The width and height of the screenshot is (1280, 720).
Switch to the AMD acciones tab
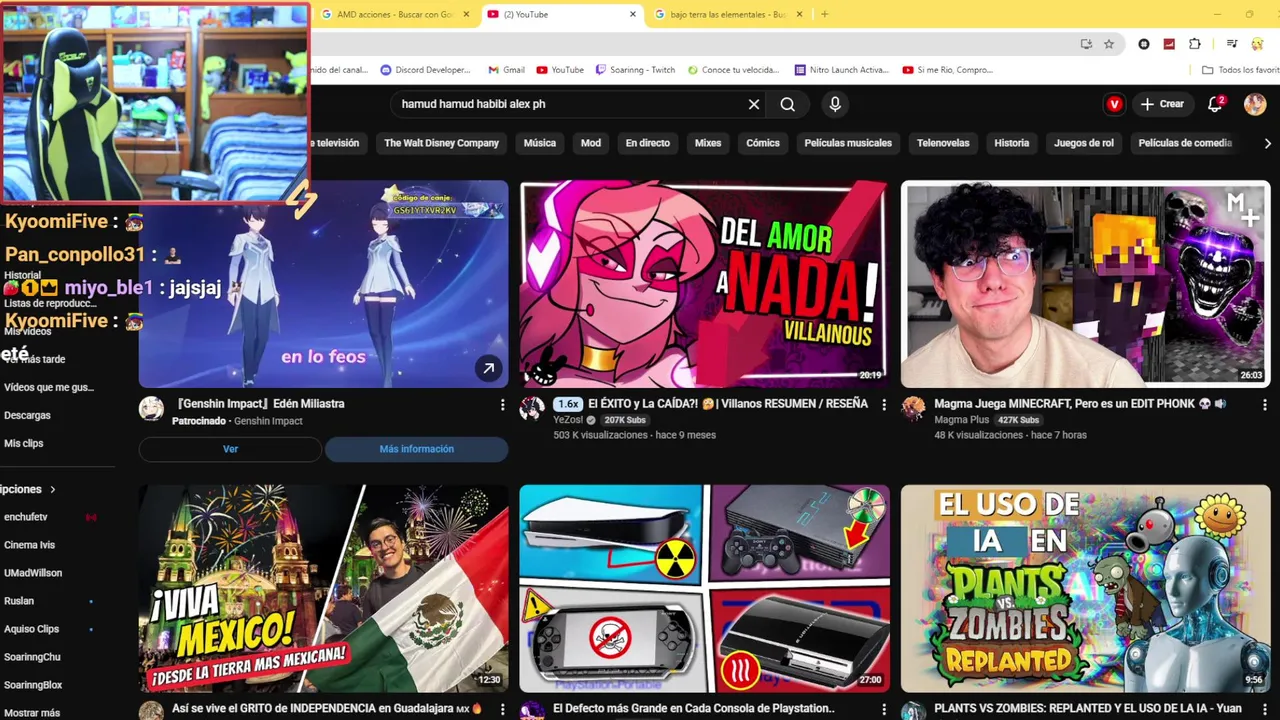click(x=395, y=14)
